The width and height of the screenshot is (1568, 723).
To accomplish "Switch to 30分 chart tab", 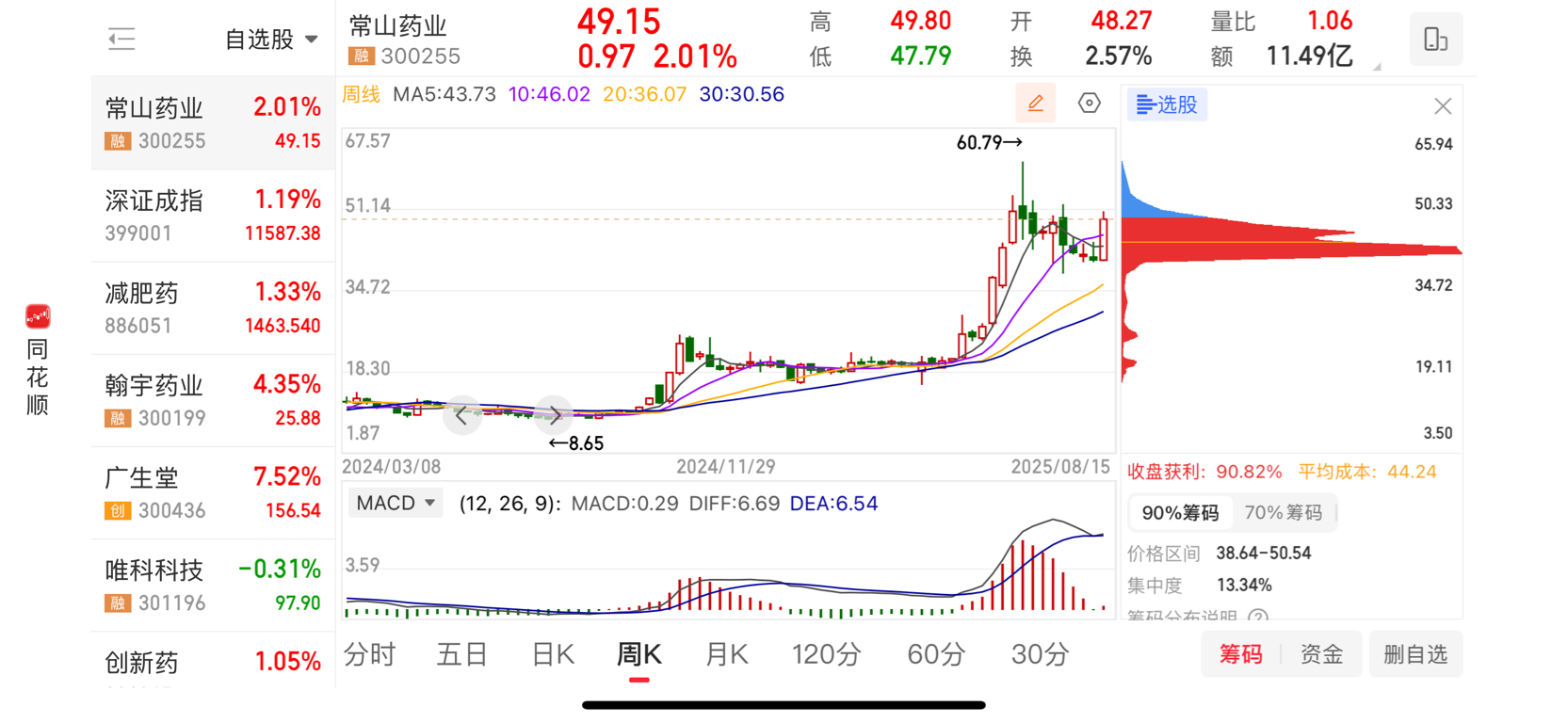I will pos(1040,654).
